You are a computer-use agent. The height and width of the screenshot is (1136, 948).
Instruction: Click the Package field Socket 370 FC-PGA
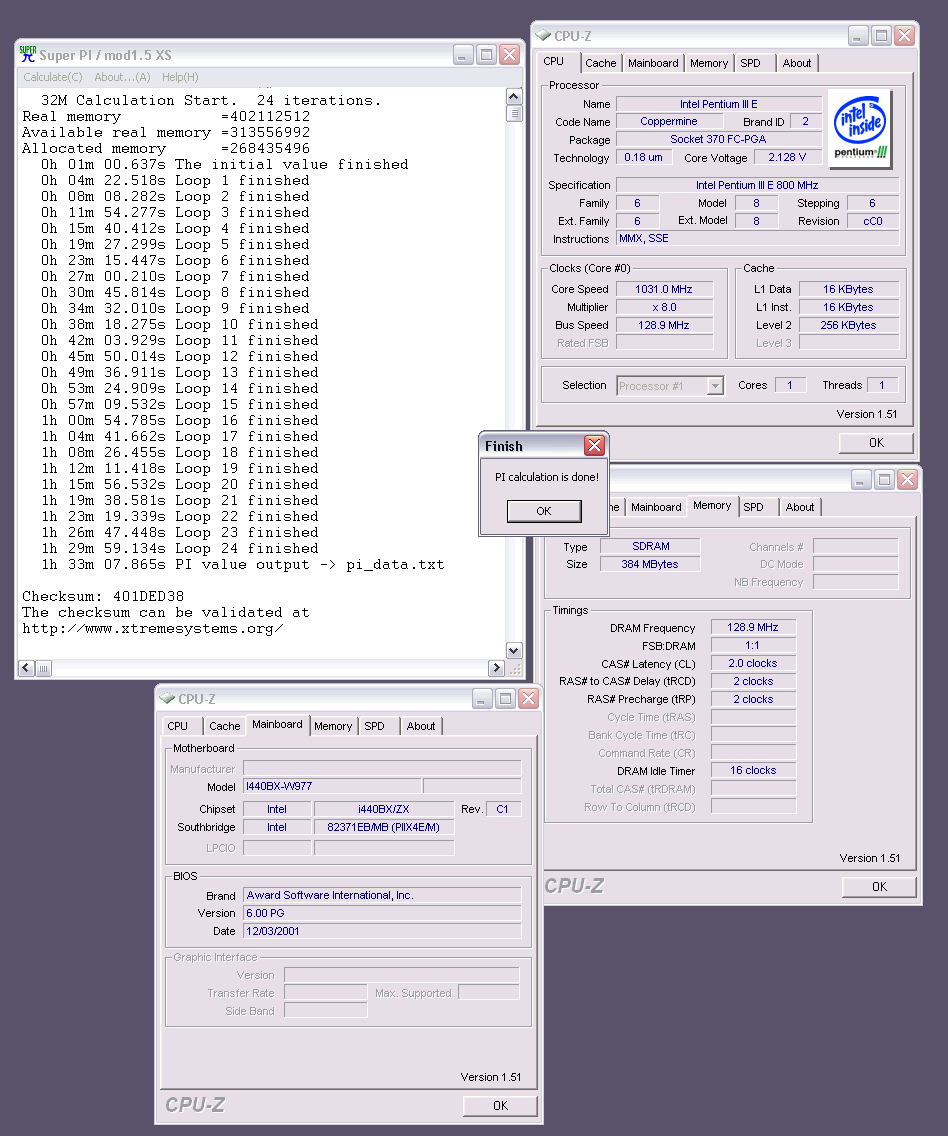point(718,139)
